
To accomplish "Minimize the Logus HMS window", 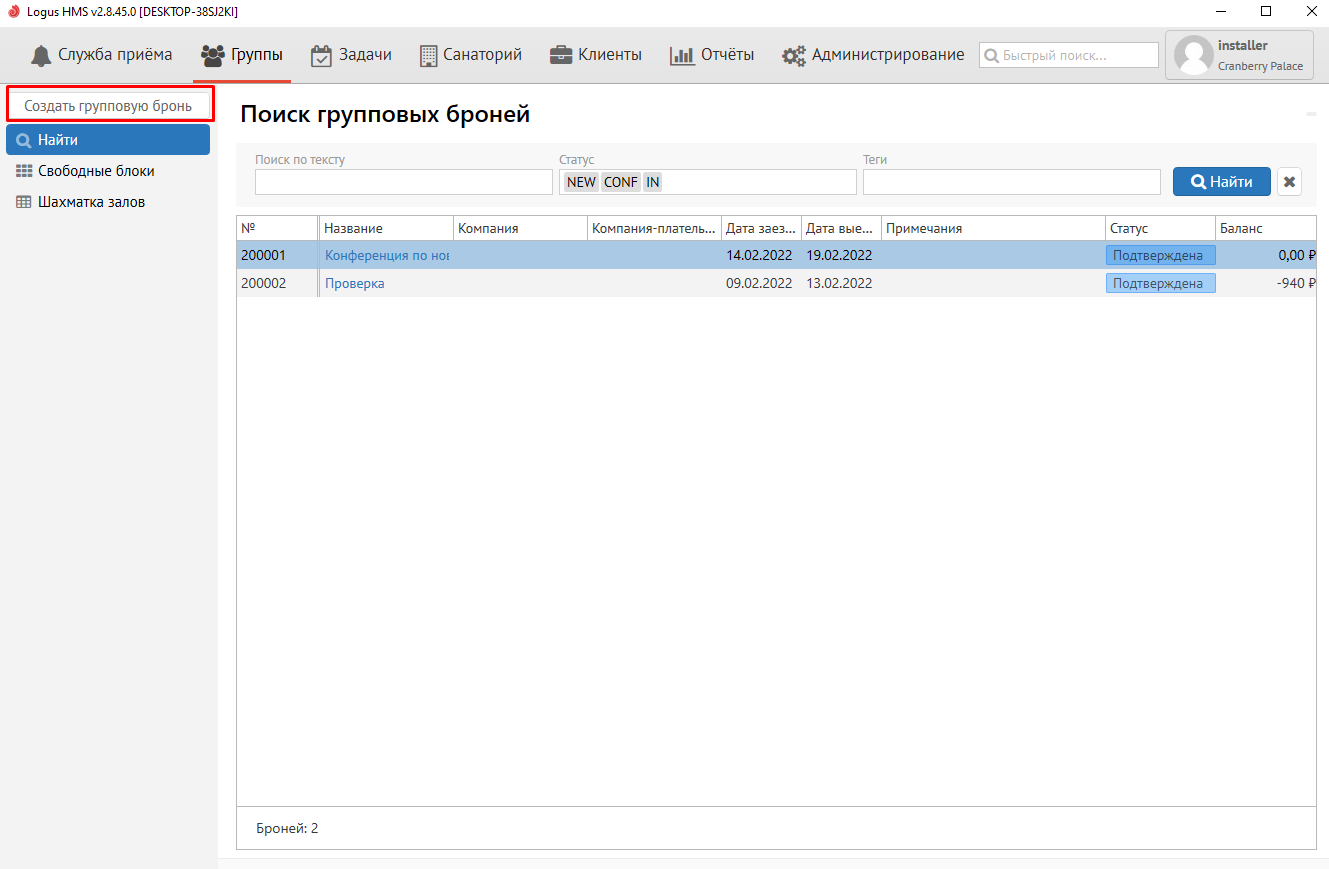I will (x=1221, y=12).
